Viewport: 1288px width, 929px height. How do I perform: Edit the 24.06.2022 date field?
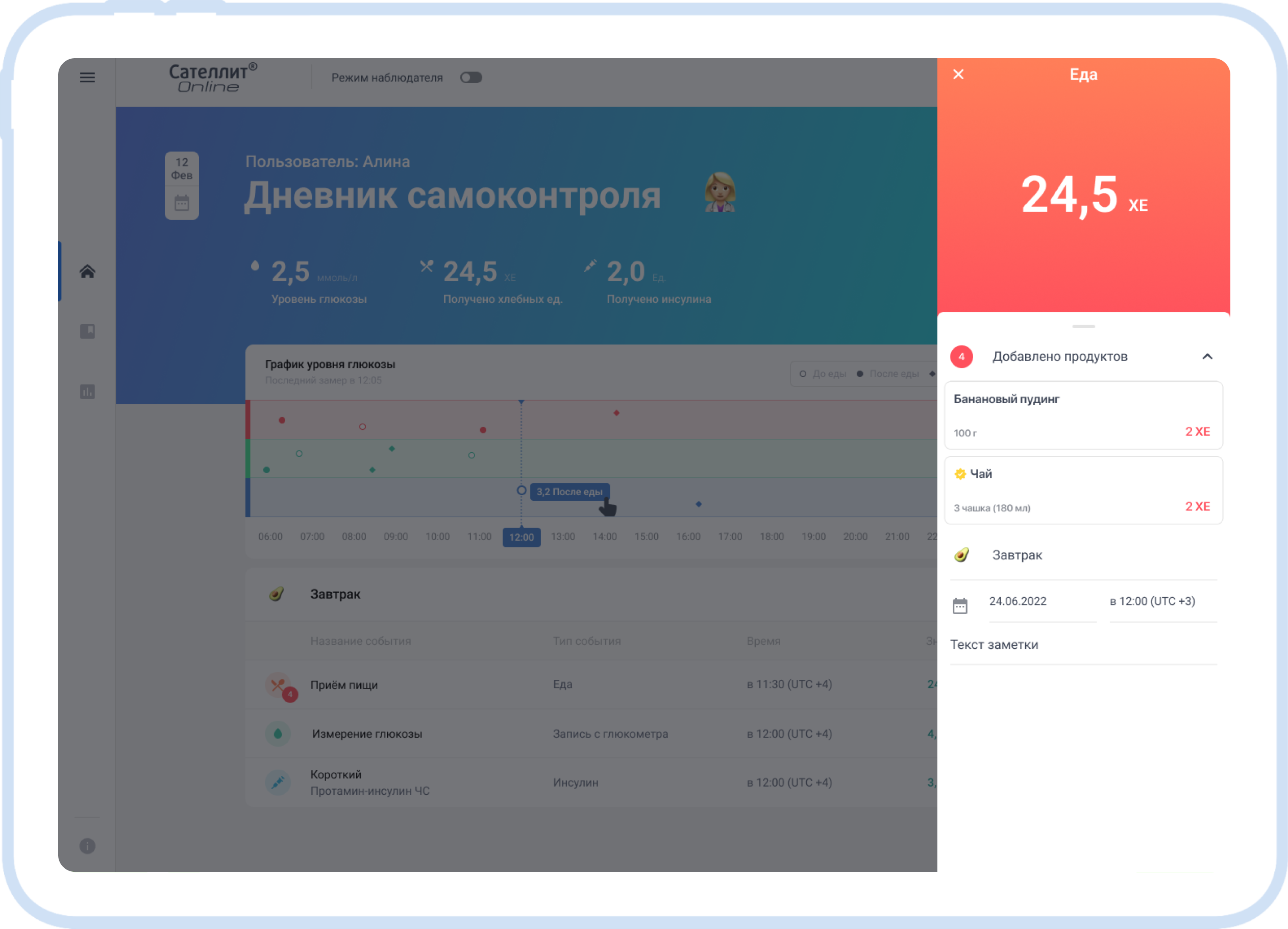(1042, 602)
